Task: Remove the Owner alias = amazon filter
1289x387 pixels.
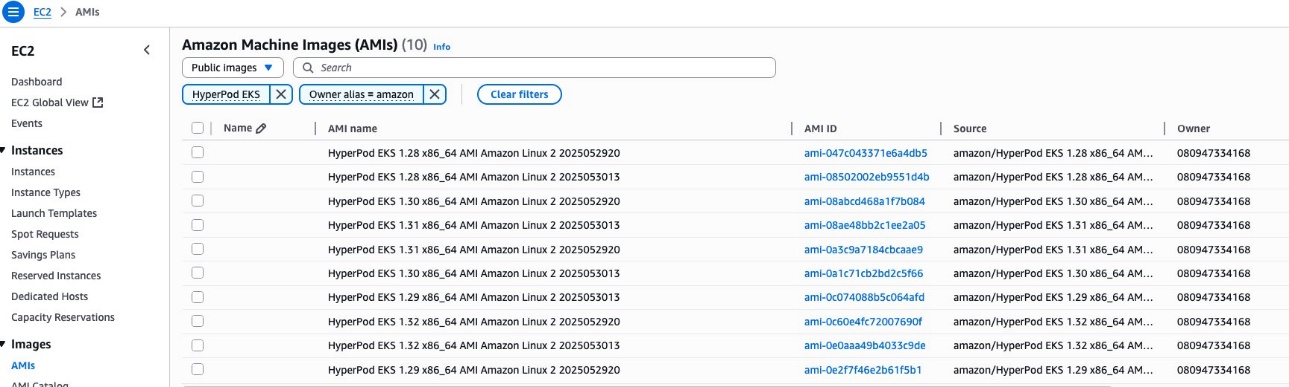Action: point(434,94)
